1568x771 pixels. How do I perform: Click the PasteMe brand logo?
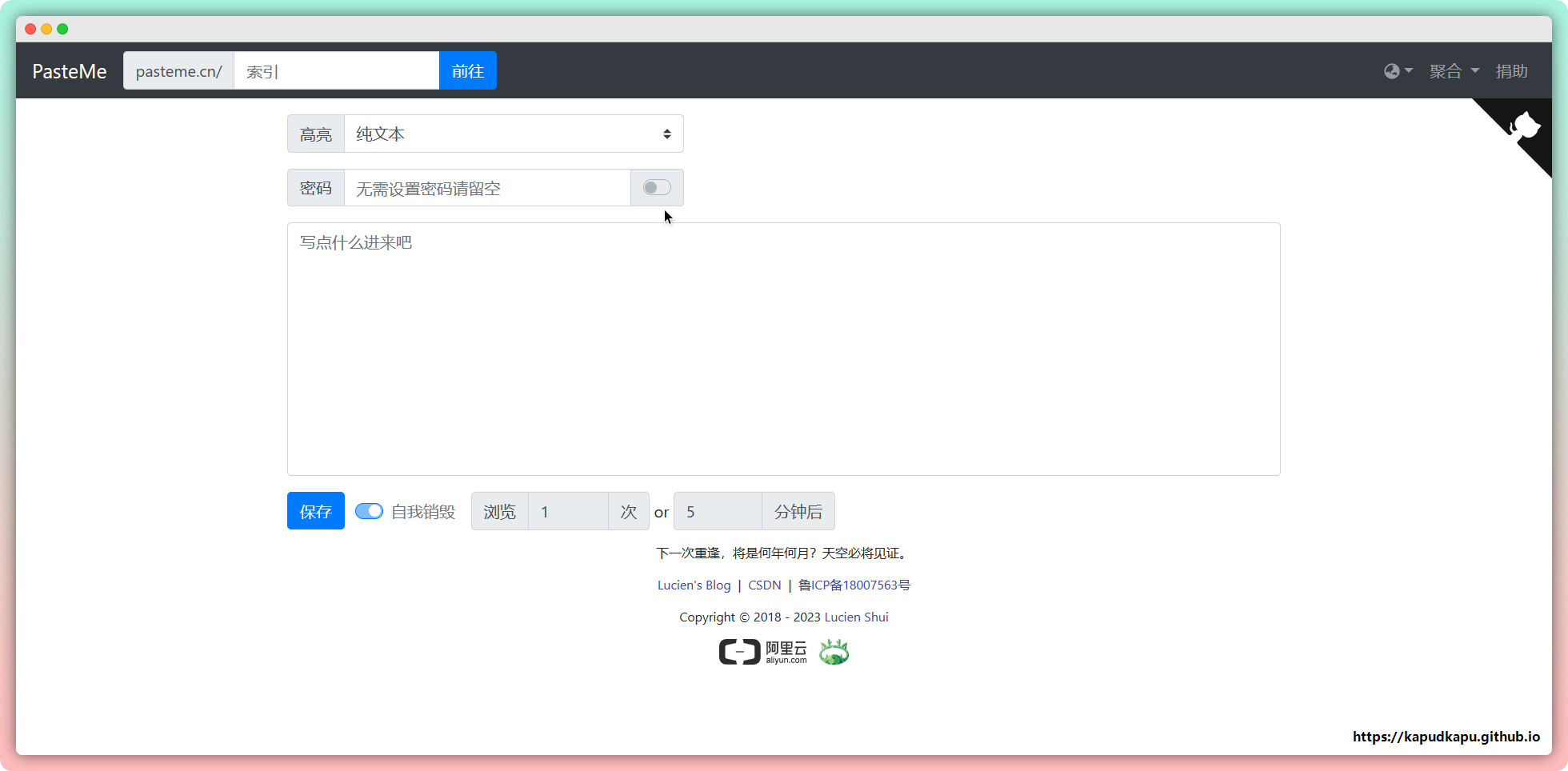(x=70, y=71)
